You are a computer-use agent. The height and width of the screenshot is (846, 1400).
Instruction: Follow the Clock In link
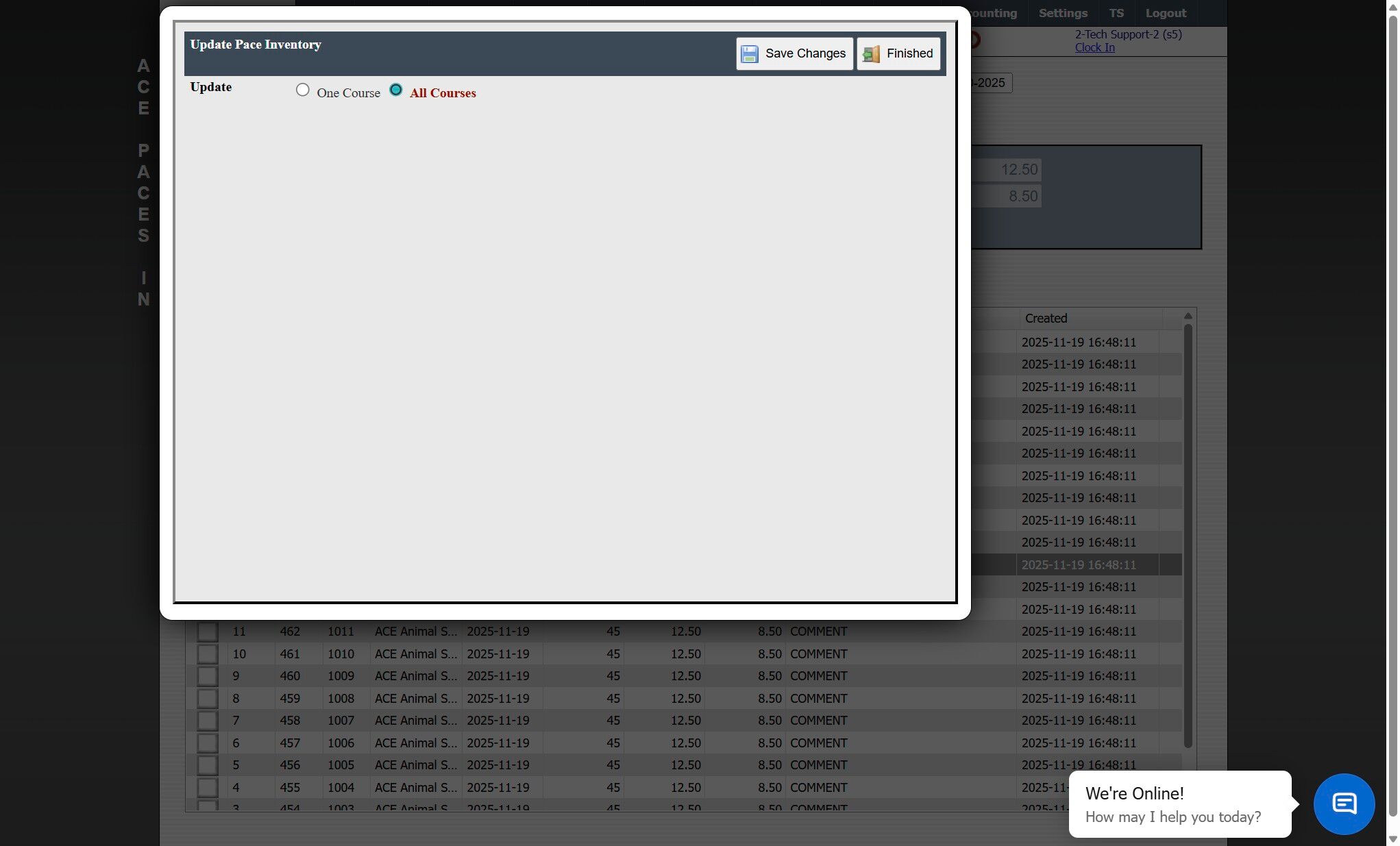tap(1094, 47)
